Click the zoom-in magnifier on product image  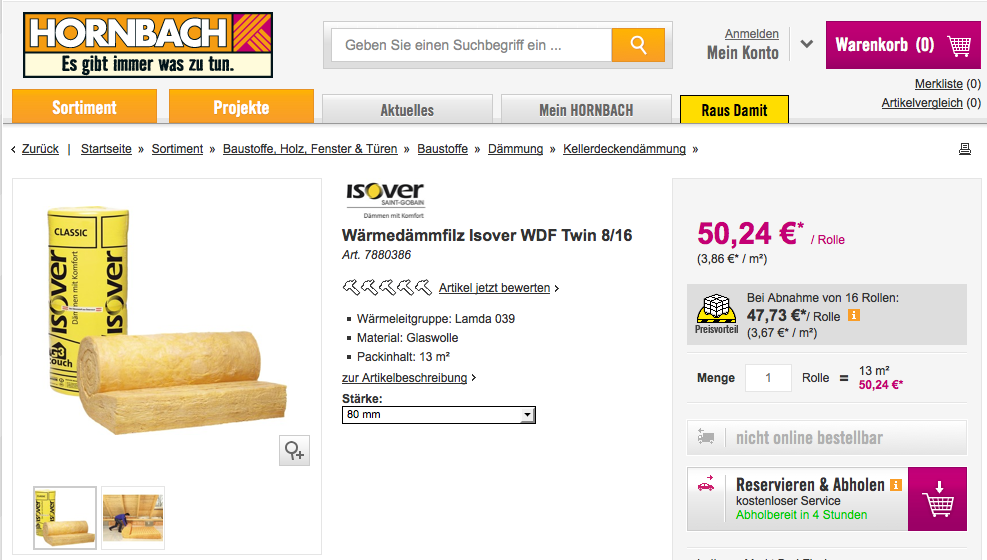coord(294,451)
